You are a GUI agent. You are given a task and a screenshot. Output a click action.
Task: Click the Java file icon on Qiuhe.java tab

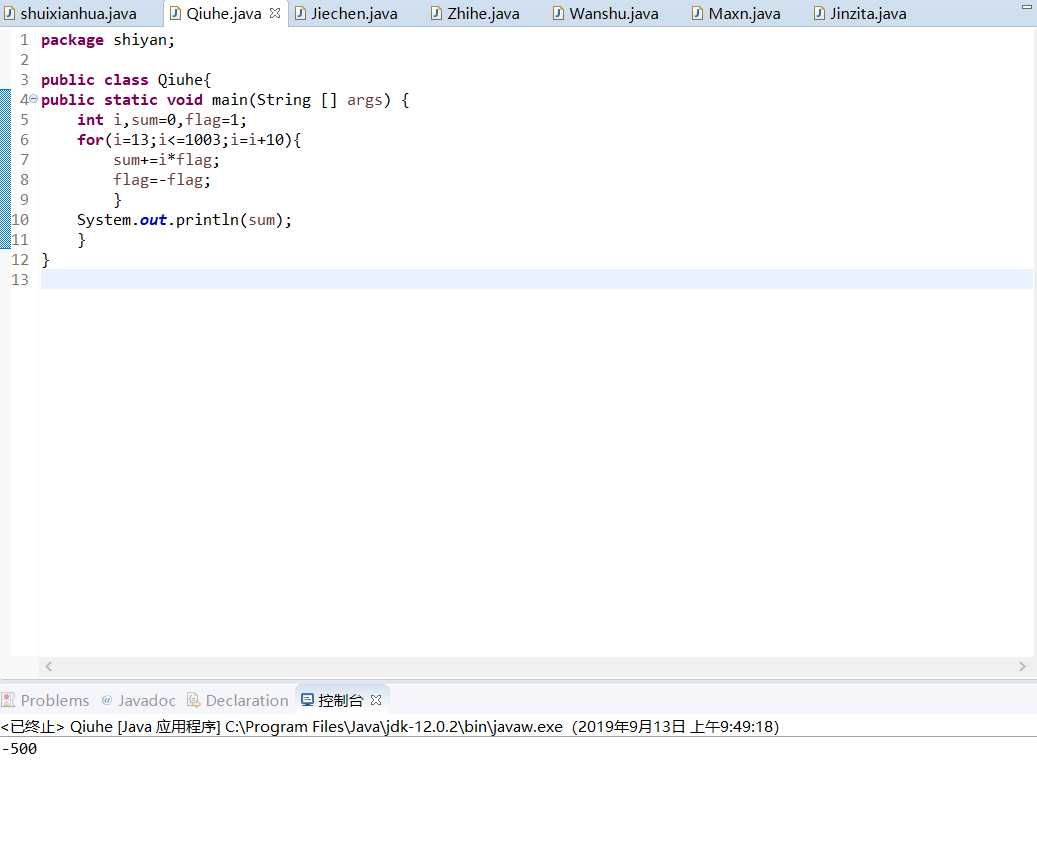(x=175, y=13)
